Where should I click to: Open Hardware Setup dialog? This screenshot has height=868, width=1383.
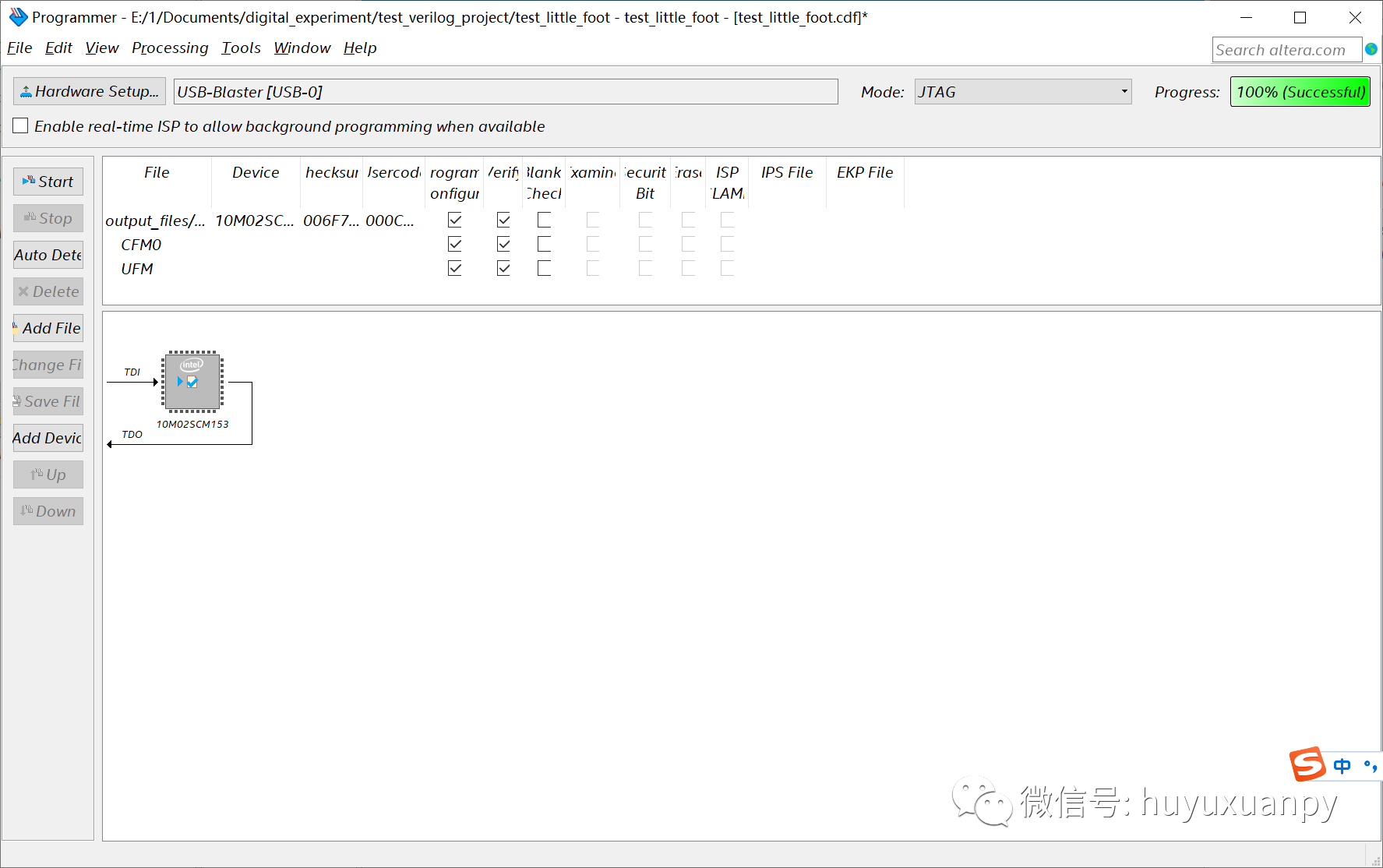click(x=90, y=91)
